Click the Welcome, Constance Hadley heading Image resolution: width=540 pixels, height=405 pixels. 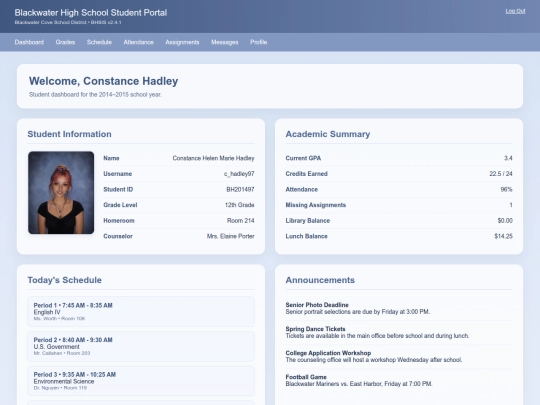pyautogui.click(x=103, y=81)
